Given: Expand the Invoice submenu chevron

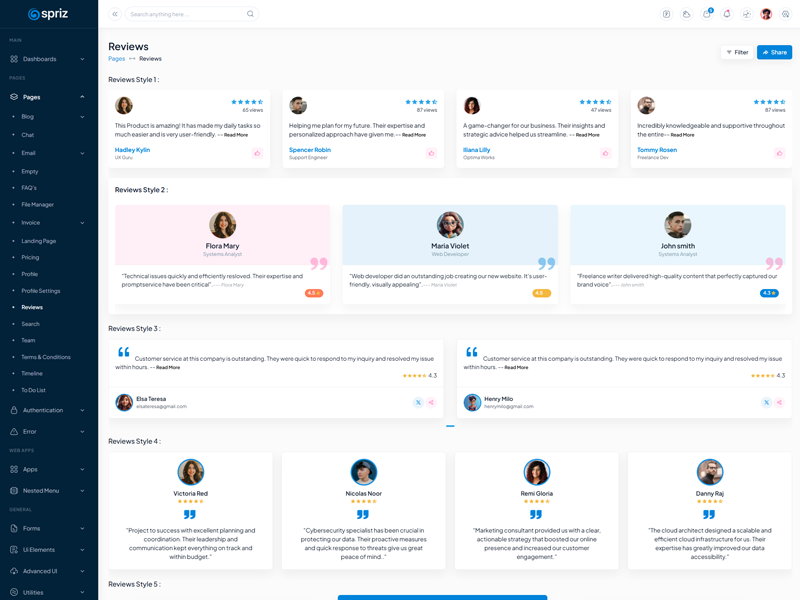Looking at the screenshot, I should click(x=82, y=223).
